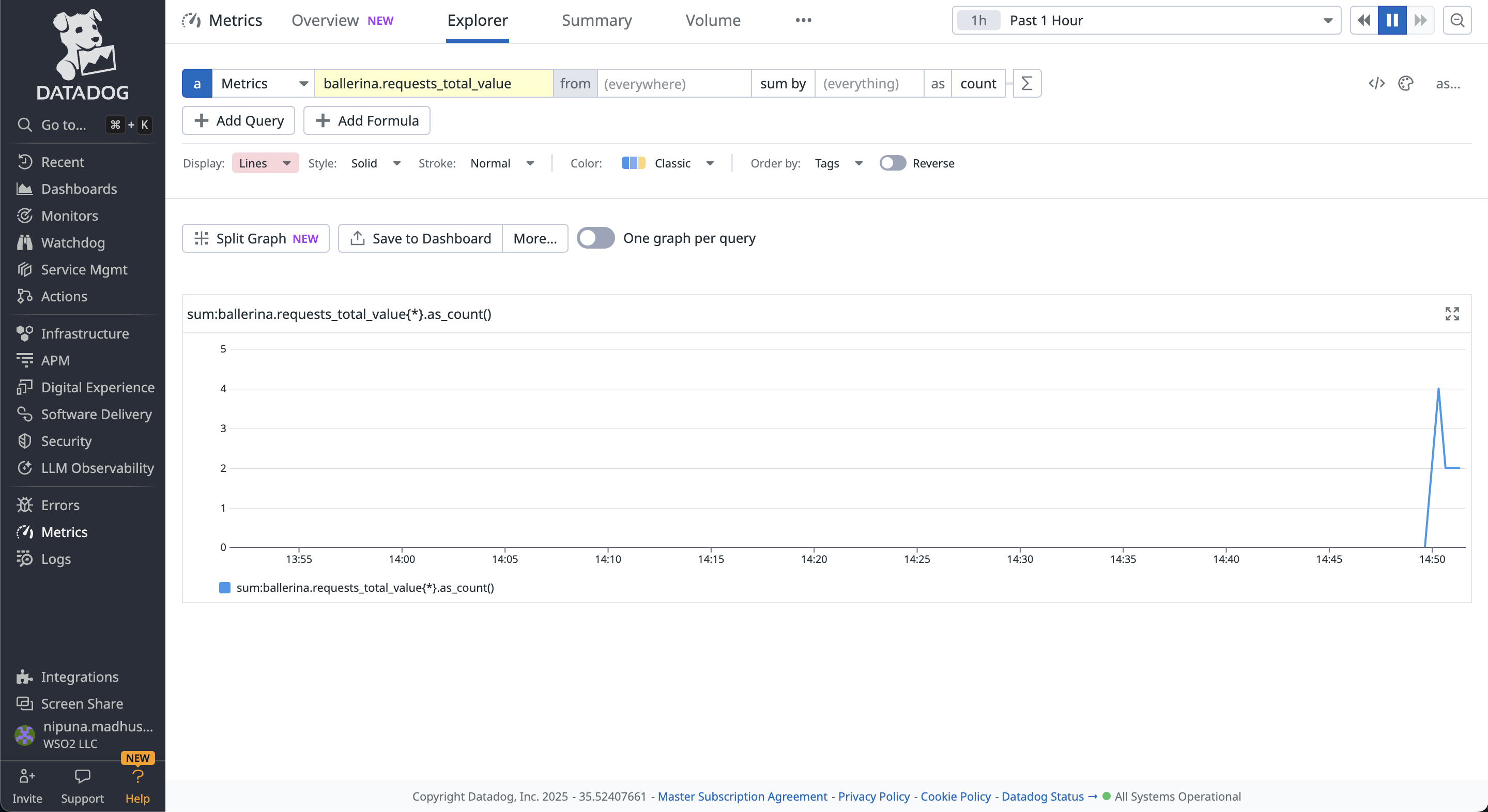Image resolution: width=1488 pixels, height=812 pixels.
Task: Click the Add Formula button
Action: click(x=367, y=121)
